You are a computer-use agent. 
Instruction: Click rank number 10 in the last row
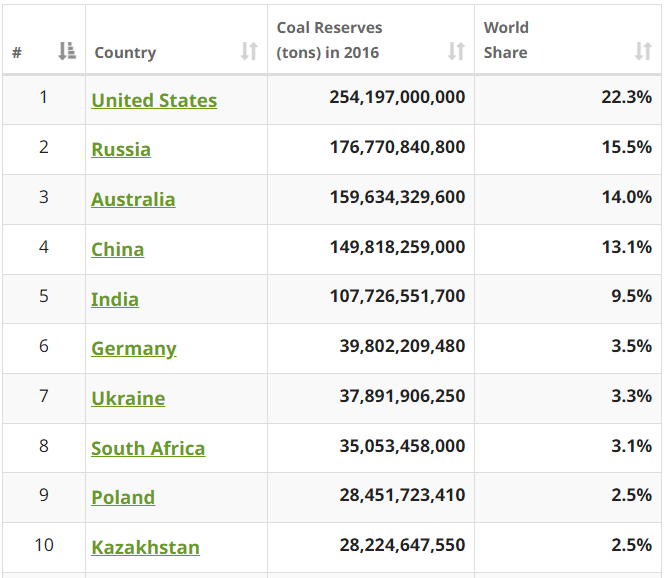[44, 545]
